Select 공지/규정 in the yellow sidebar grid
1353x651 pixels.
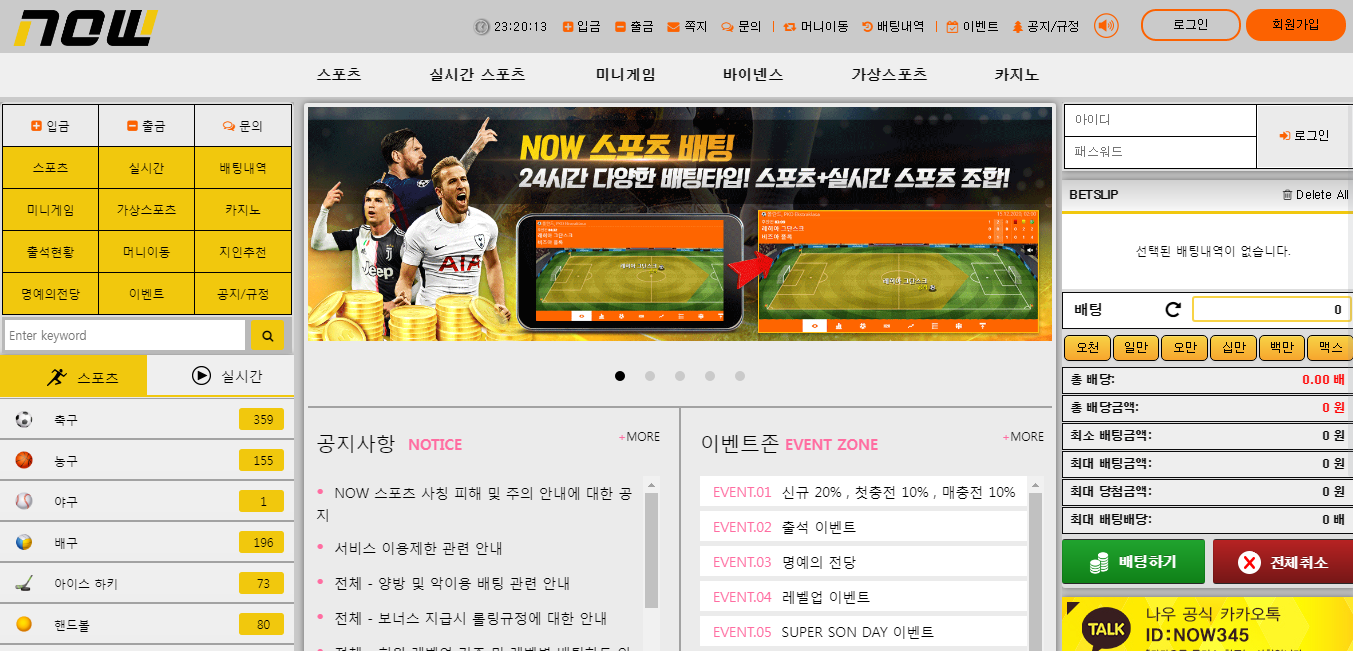tap(243, 294)
